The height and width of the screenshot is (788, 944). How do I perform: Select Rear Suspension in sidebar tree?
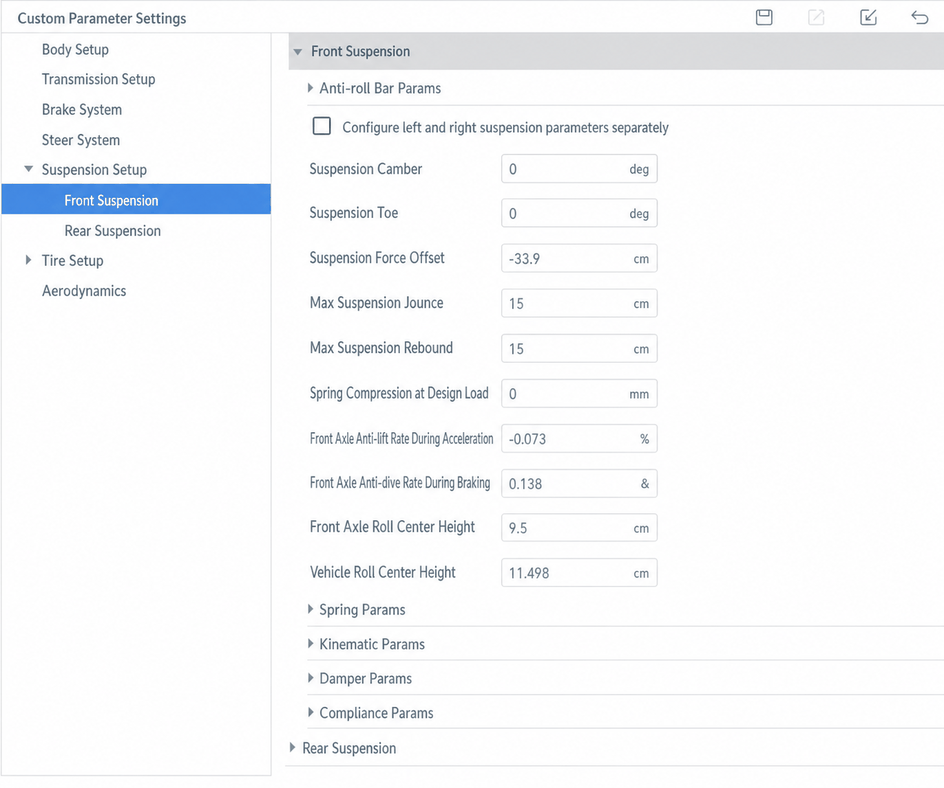(113, 231)
